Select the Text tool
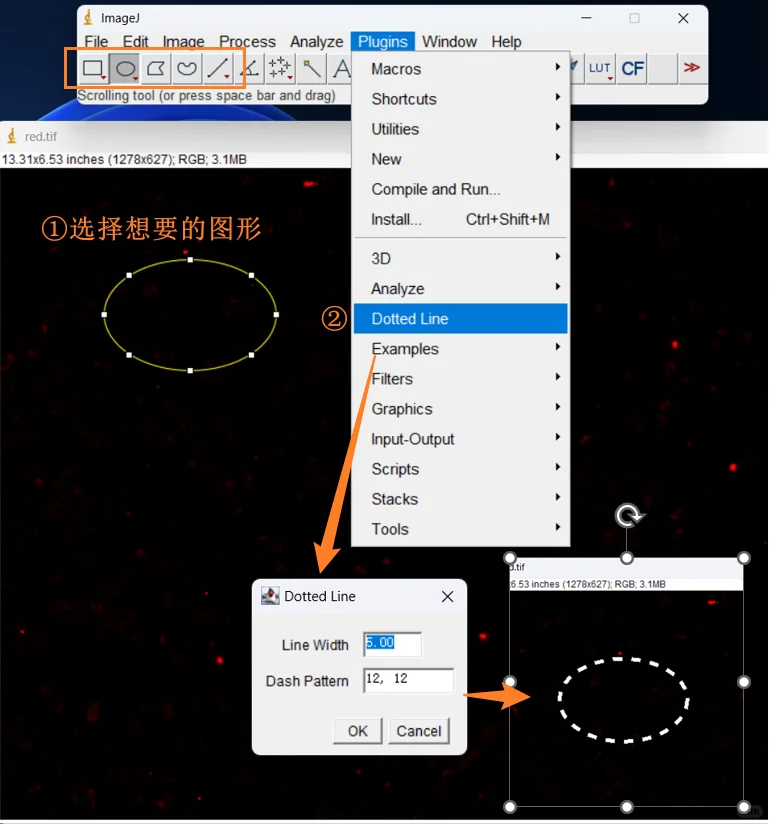This screenshot has height=824, width=769. 341,68
